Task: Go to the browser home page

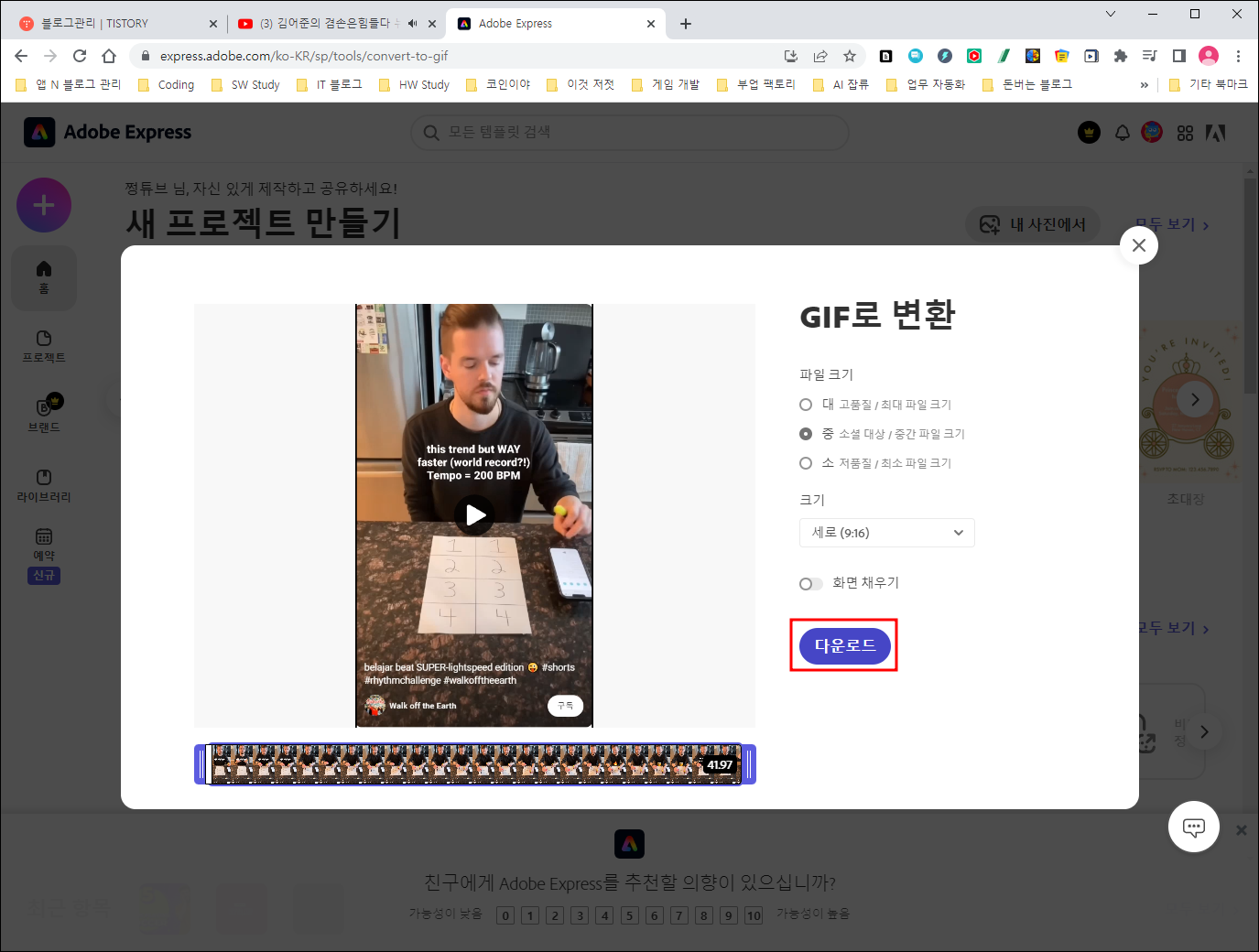Action: click(109, 56)
